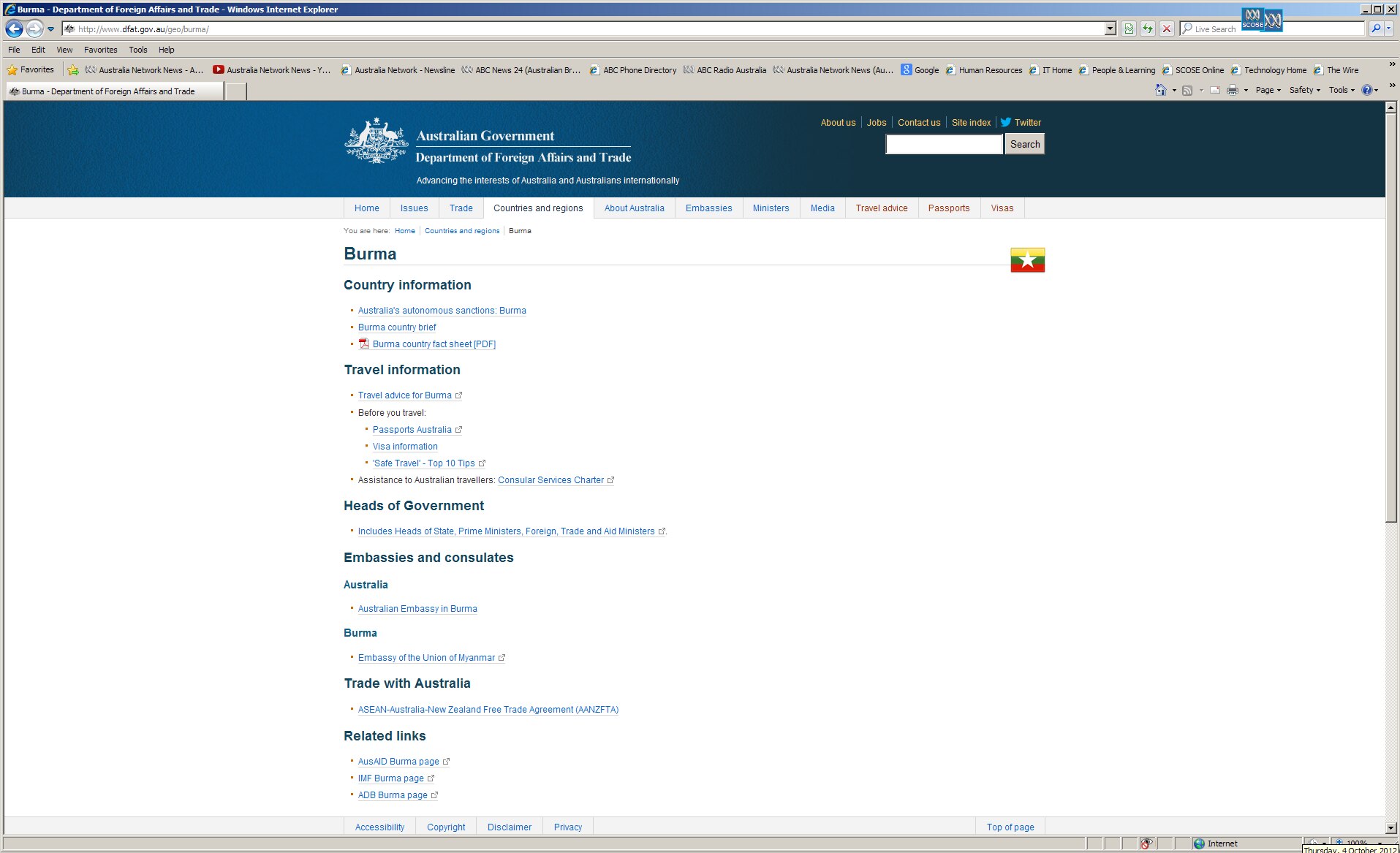The image size is (1400, 853).
Task: Expand the address bar dropdown arrow
Action: pyautogui.click(x=1110, y=29)
